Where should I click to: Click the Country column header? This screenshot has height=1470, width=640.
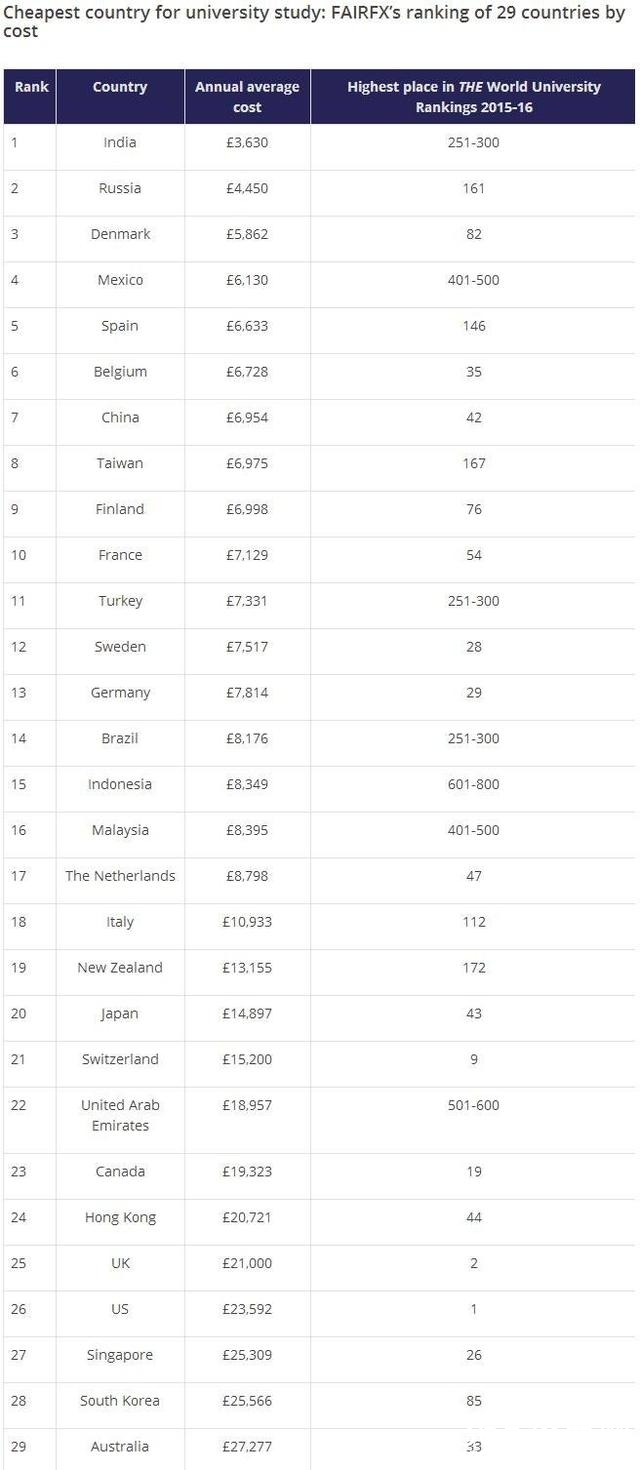click(120, 87)
